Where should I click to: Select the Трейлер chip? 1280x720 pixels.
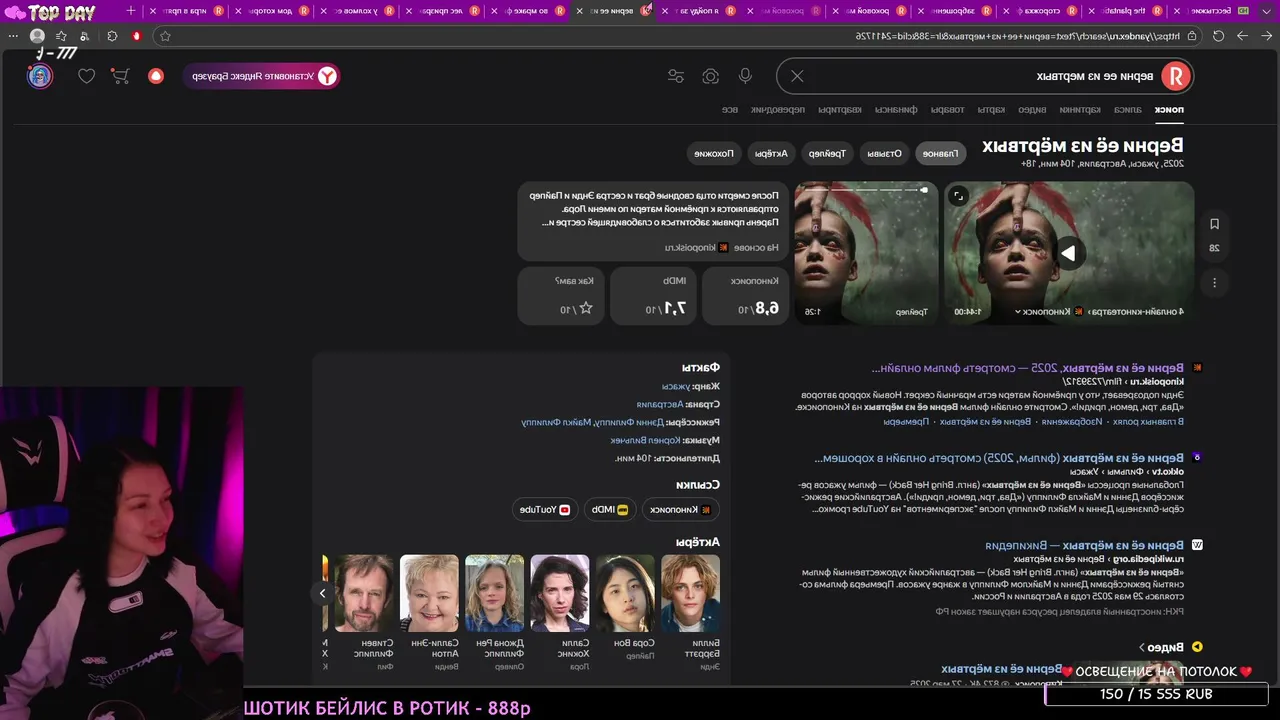tap(827, 153)
